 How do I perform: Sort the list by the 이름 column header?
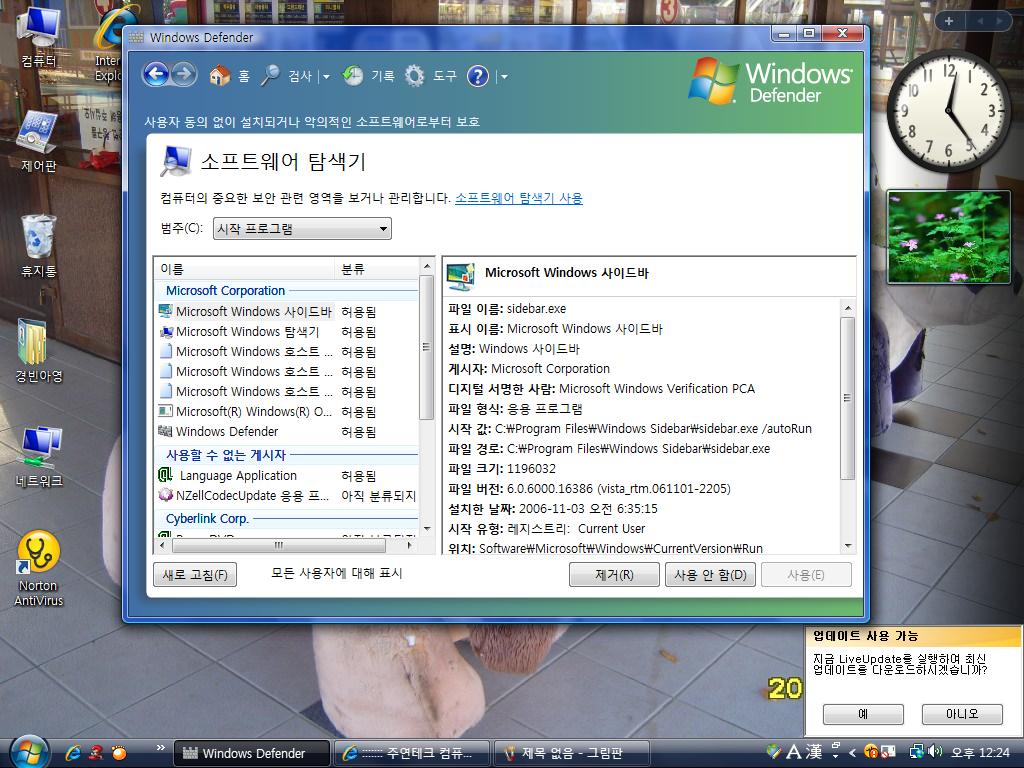(244, 269)
